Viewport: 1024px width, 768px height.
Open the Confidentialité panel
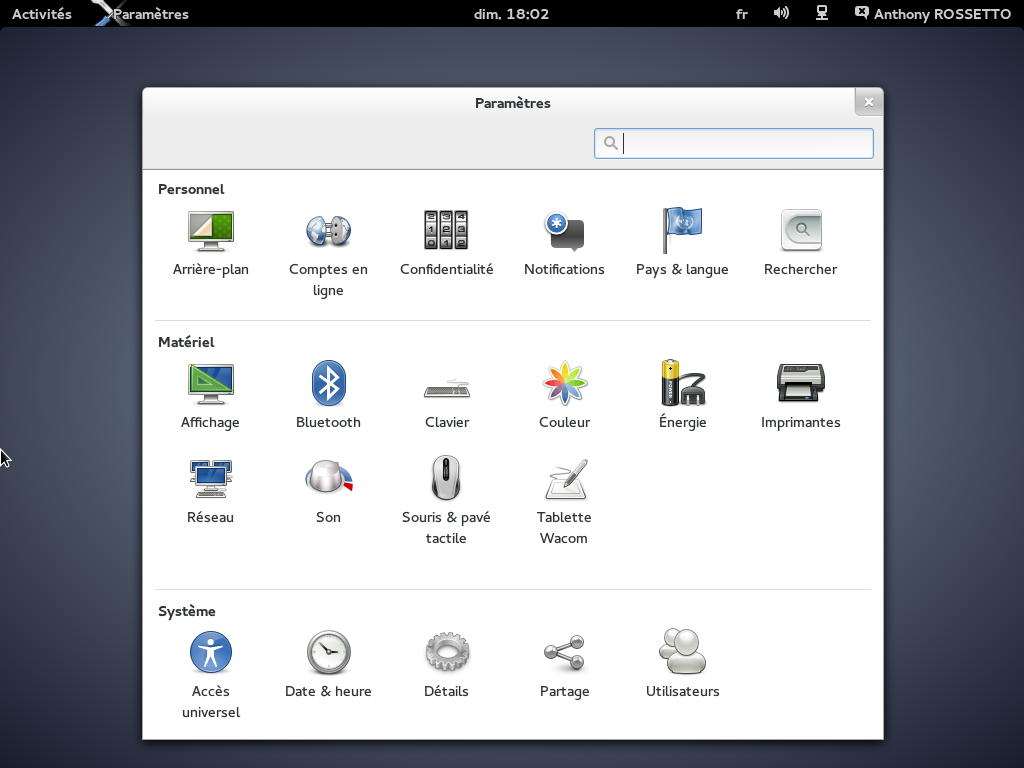pyautogui.click(x=447, y=243)
